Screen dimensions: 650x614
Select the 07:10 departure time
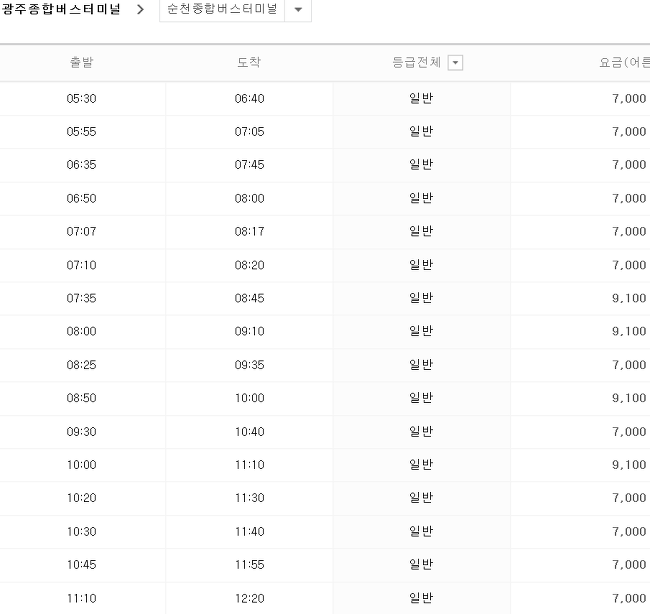81,265
